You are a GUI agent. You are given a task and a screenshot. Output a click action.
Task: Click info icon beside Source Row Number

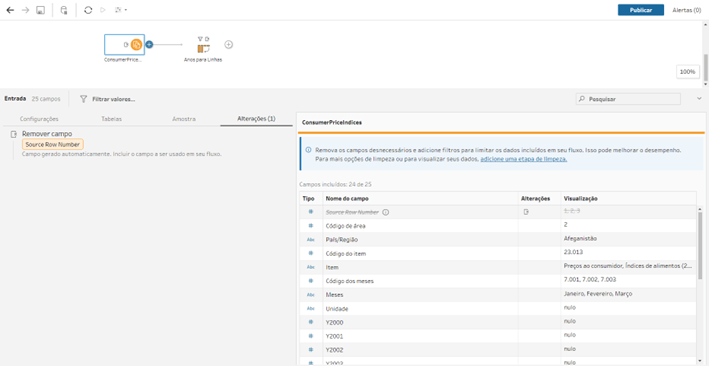point(386,212)
